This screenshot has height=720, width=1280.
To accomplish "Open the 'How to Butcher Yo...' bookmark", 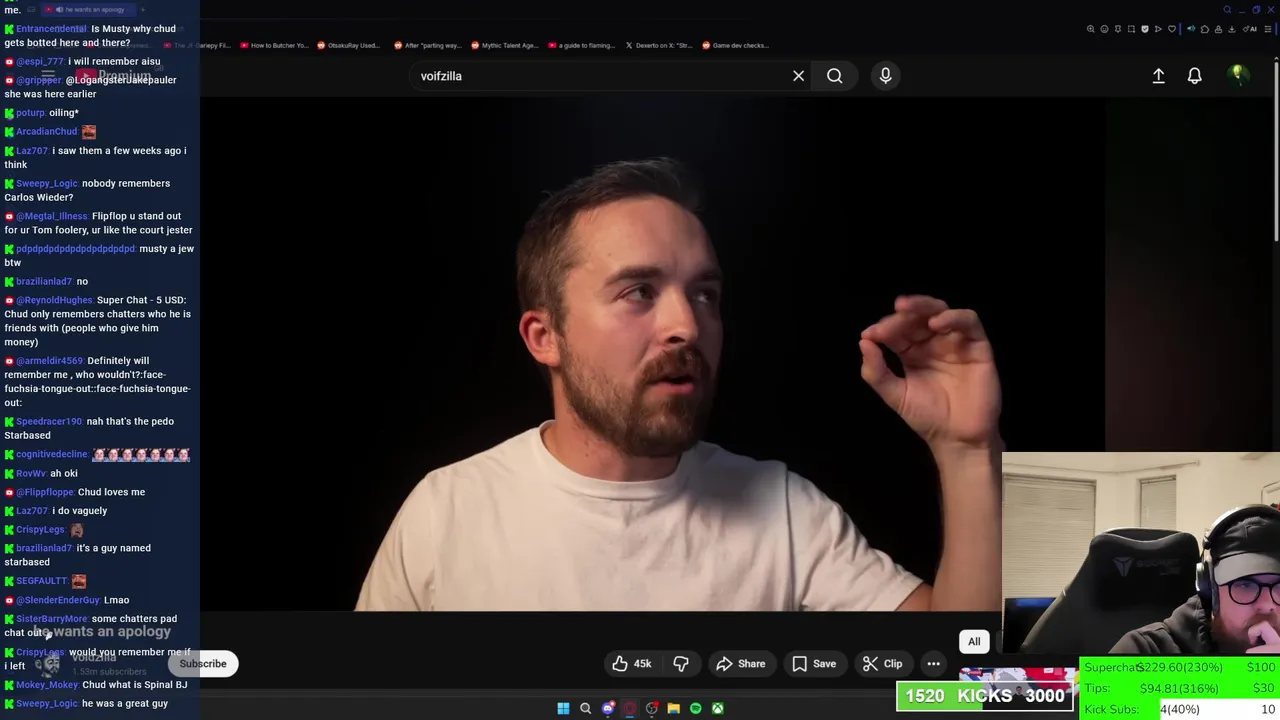I will coord(273,45).
